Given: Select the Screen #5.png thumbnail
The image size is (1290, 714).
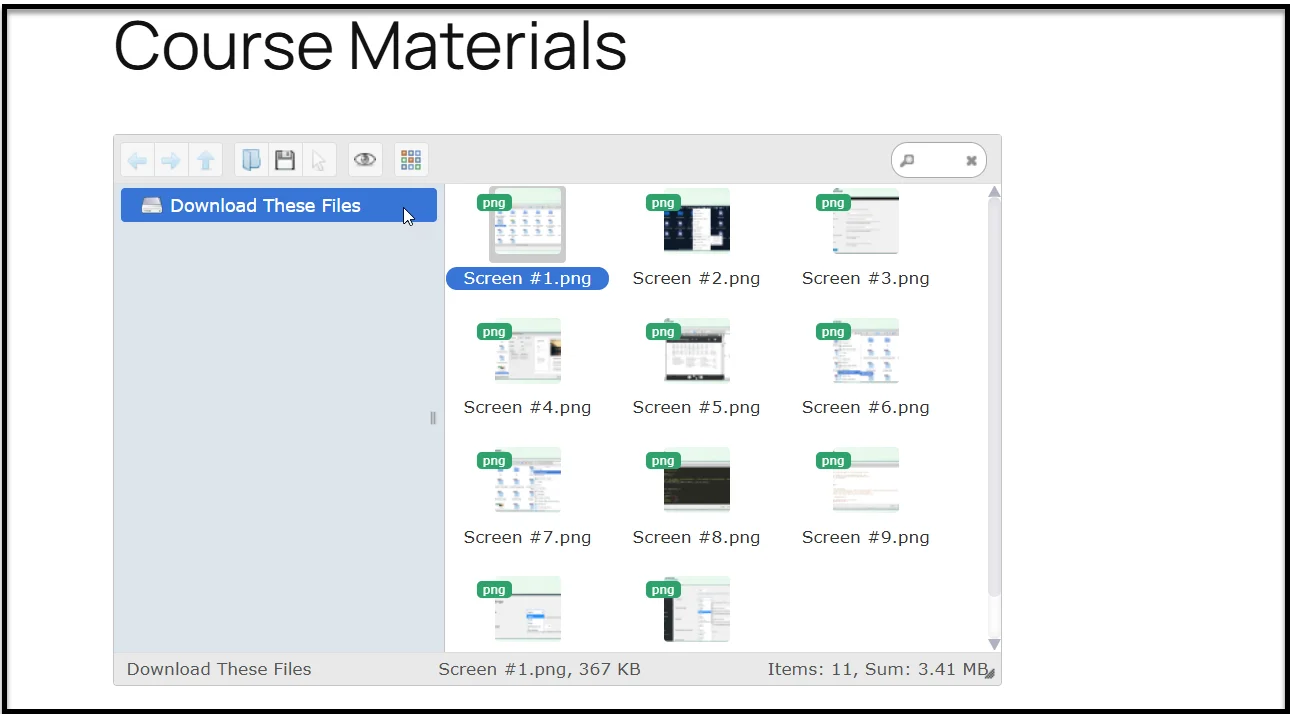Looking at the screenshot, I should click(696, 351).
